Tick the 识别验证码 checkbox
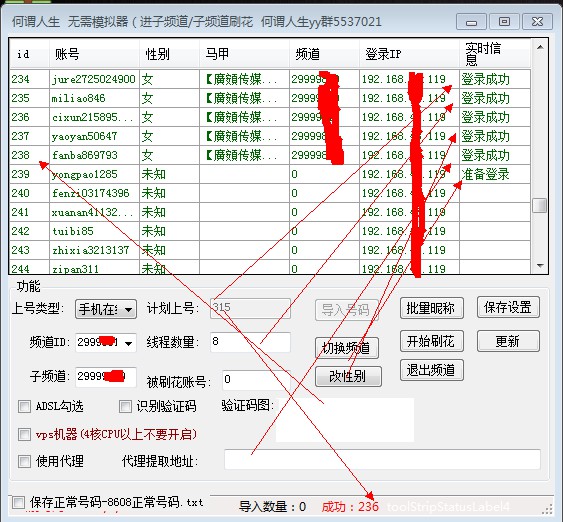Image resolution: width=563 pixels, height=522 pixels. (125, 406)
